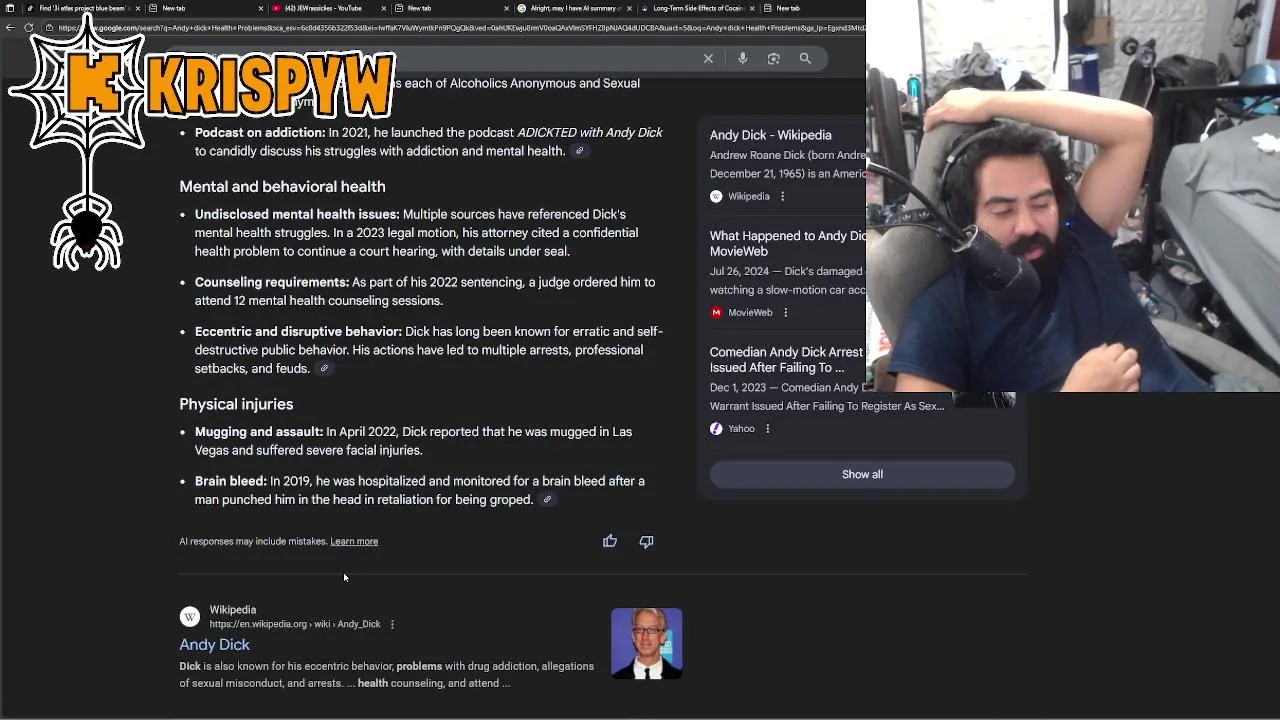Click the 'Physical injuries' heading
This screenshot has height=720, width=1280.
tap(236, 405)
